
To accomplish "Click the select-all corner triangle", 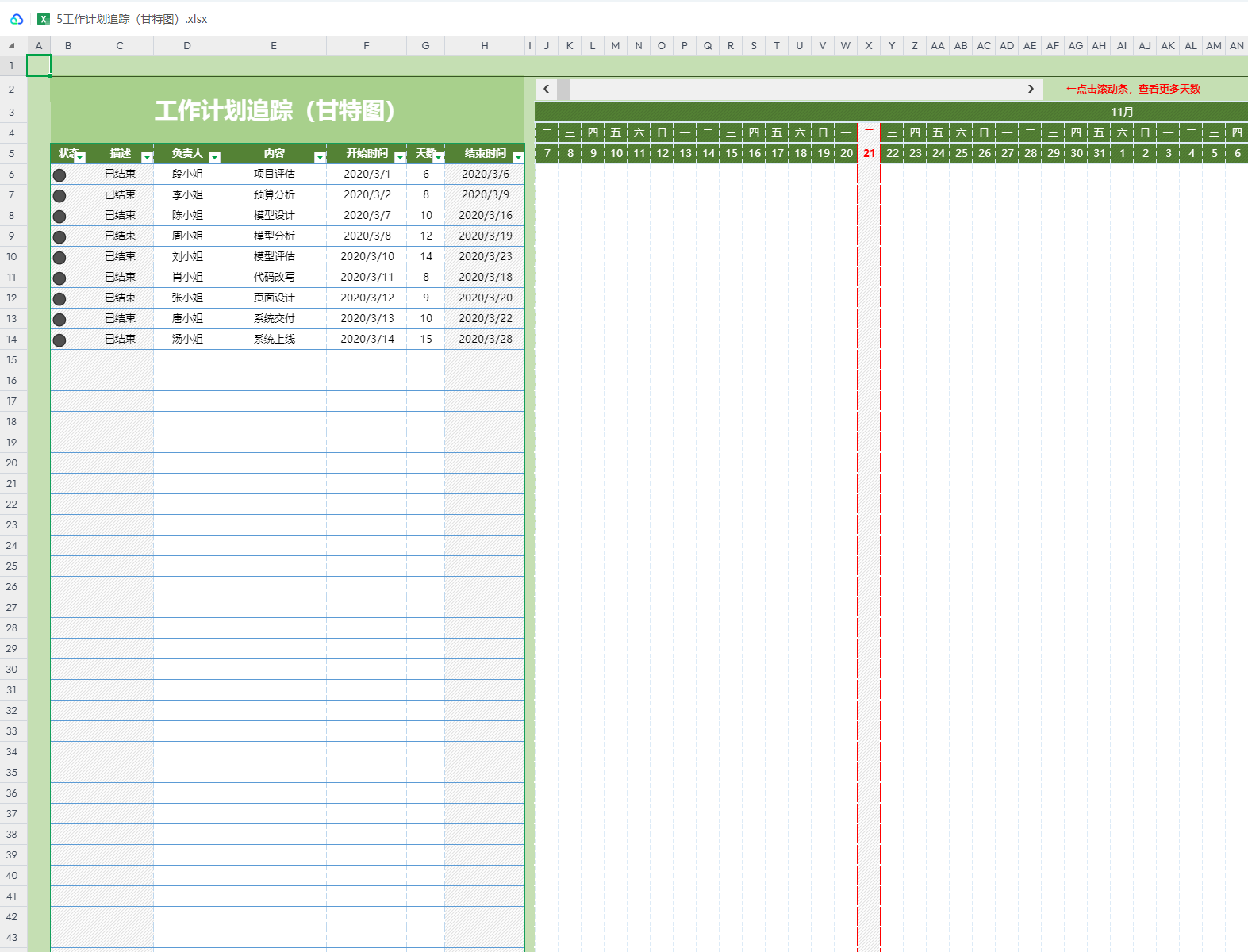I will pos(12,46).
